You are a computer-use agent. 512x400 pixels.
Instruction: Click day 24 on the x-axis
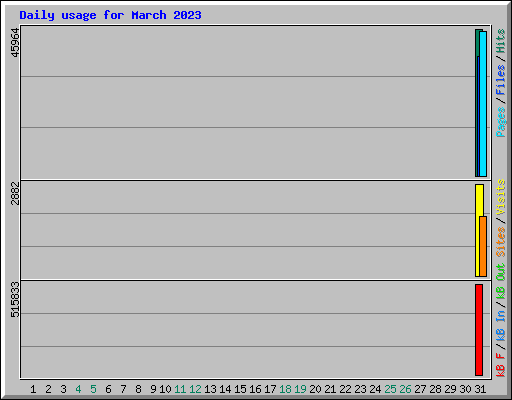[375, 389]
